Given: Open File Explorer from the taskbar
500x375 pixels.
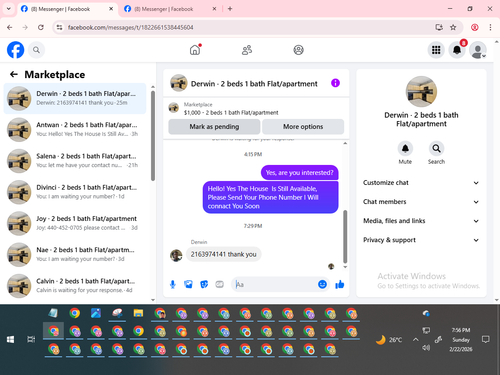Looking at the screenshot, I should pyautogui.click(x=138, y=313).
